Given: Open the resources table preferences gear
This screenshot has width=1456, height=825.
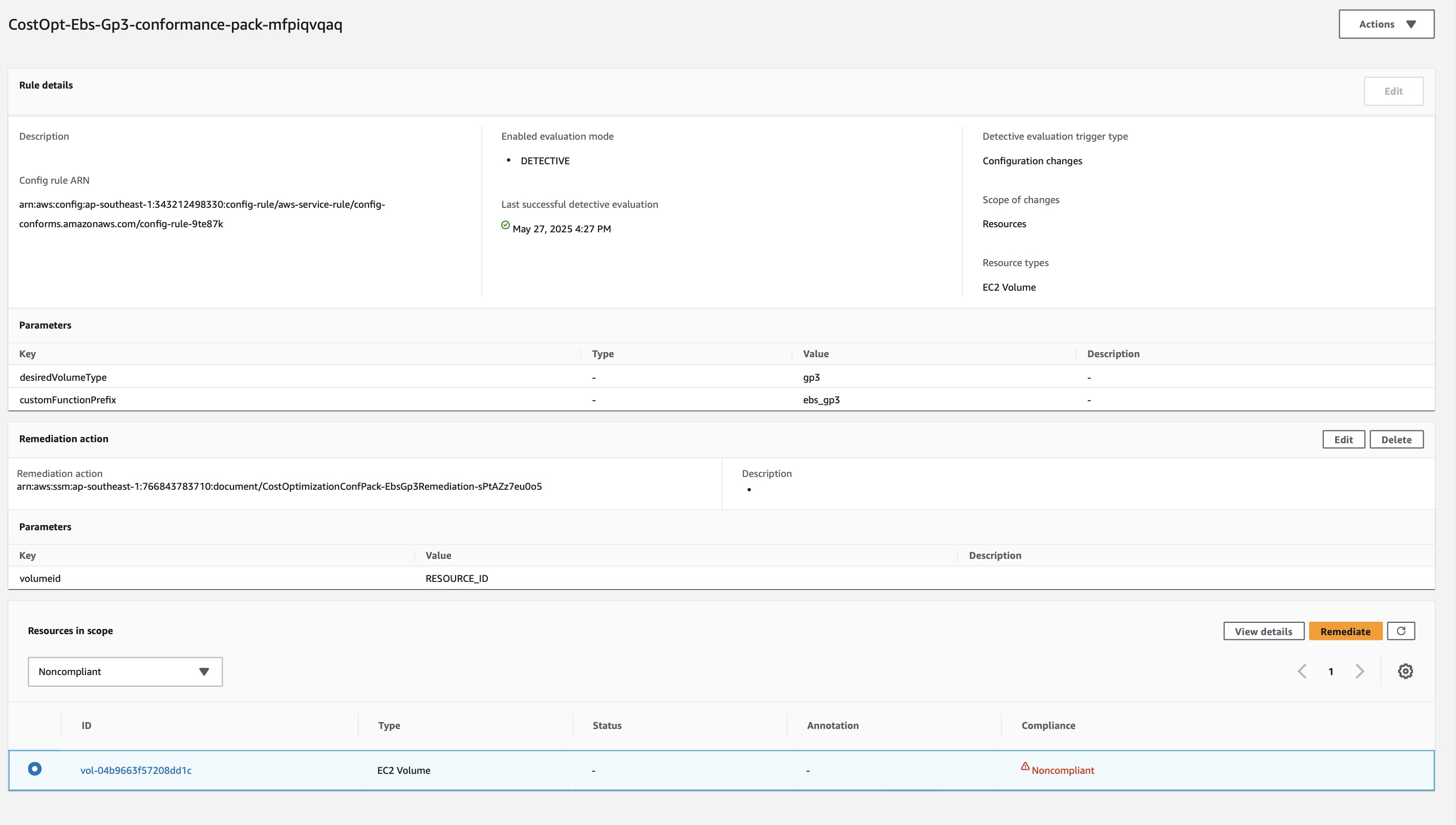Looking at the screenshot, I should point(1405,671).
